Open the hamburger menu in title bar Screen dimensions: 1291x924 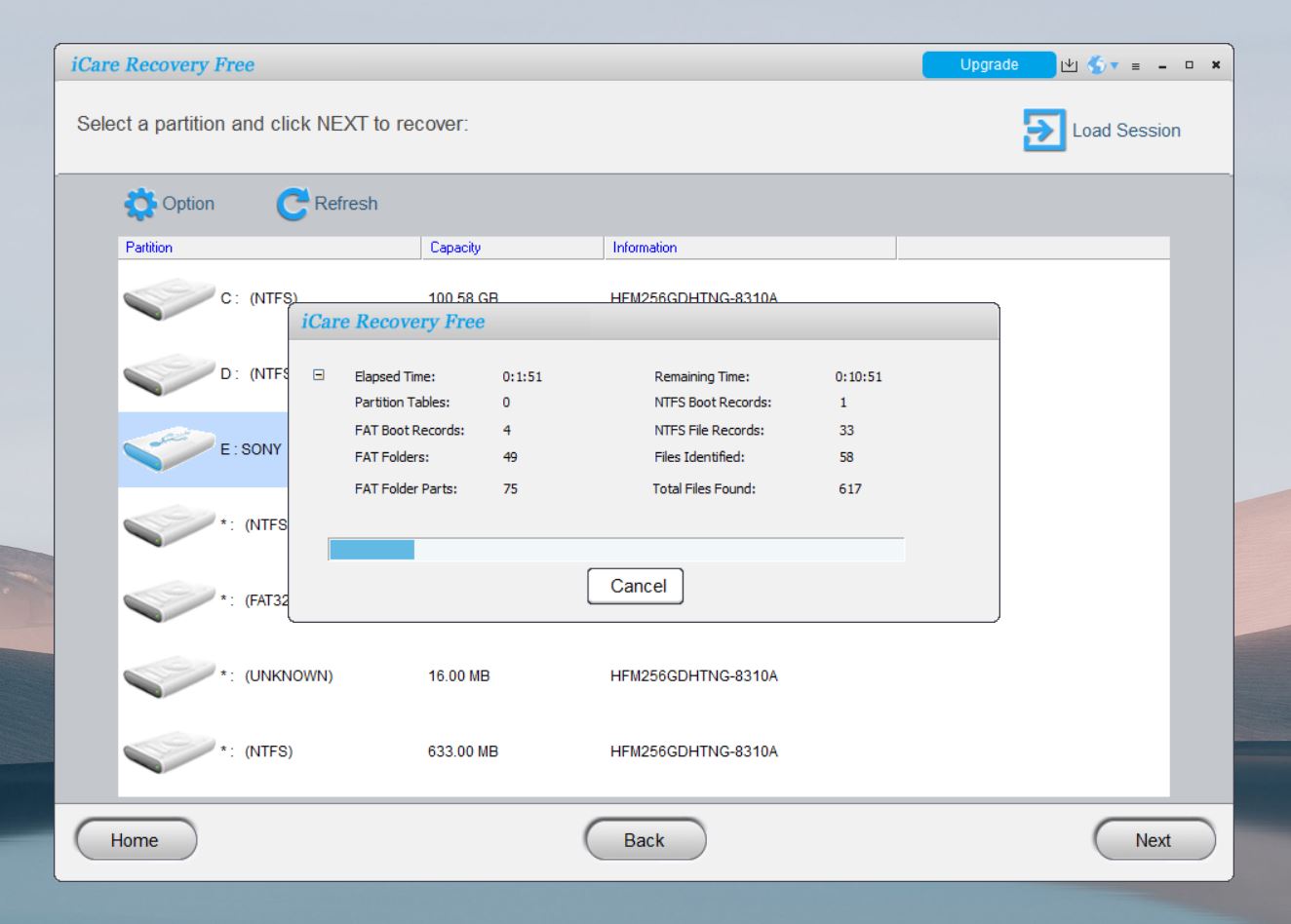[x=1136, y=66]
